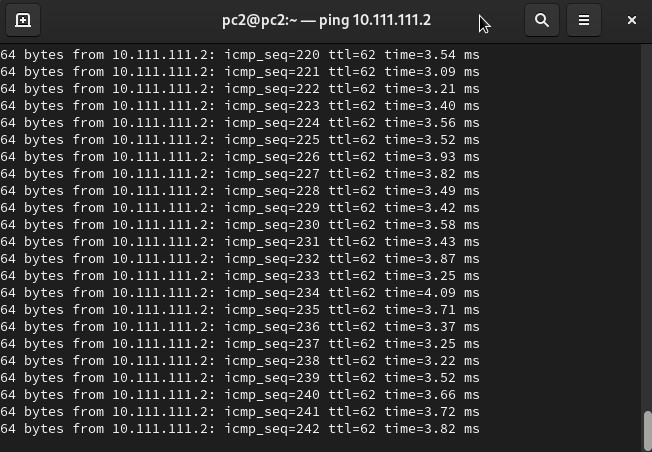Open a new terminal tab
Image resolution: width=652 pixels, height=452 pixels.
(x=23, y=20)
